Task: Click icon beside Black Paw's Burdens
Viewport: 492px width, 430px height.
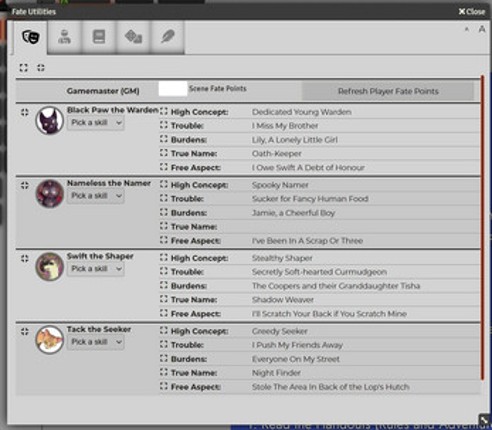Action: point(164,139)
